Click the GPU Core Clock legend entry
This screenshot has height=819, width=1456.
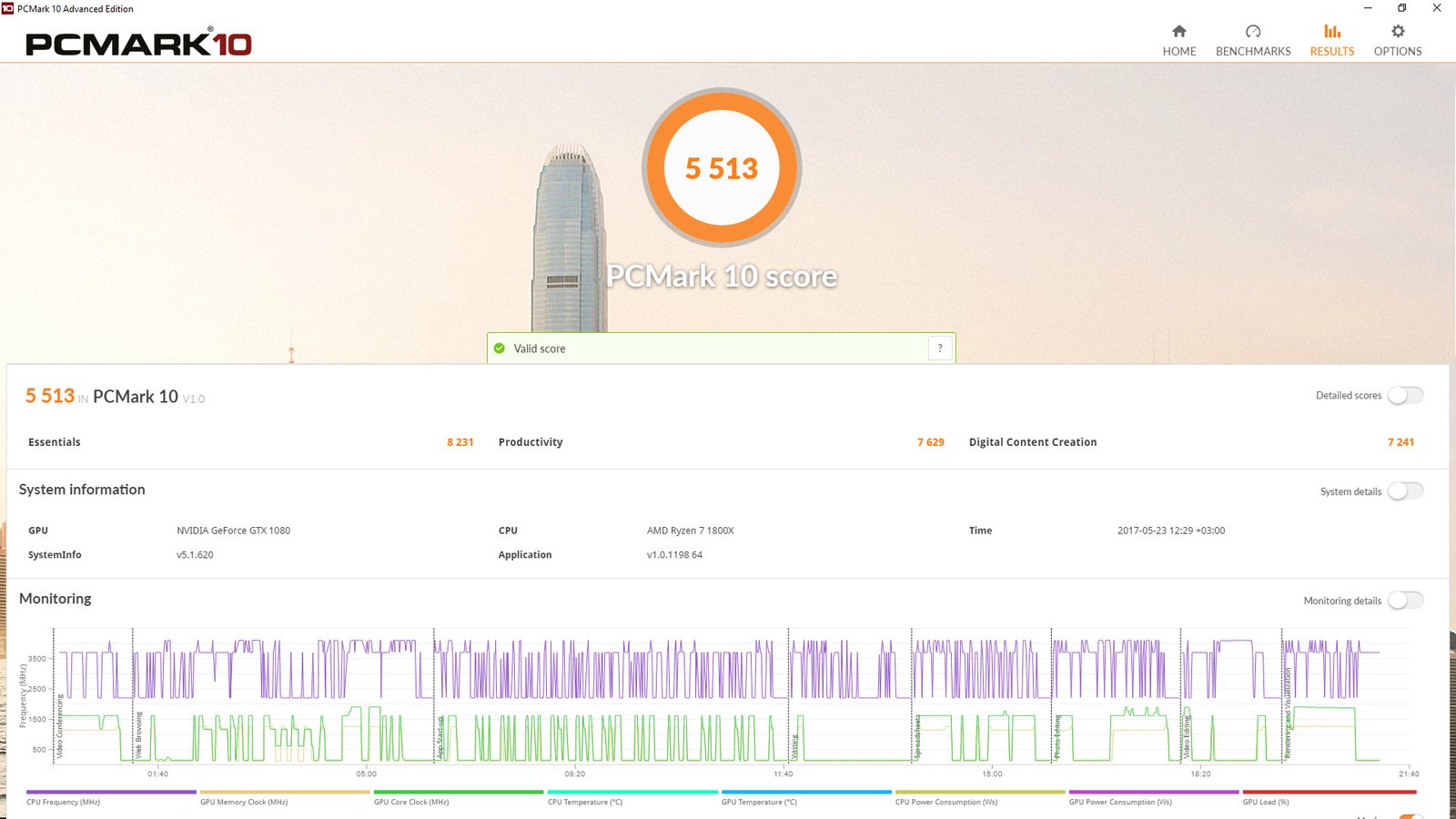click(411, 802)
